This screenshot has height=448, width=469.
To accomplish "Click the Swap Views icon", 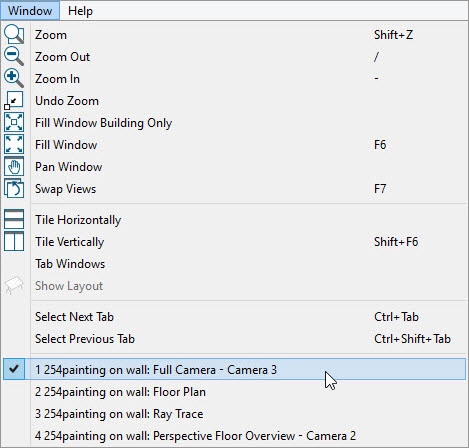I will [x=14, y=188].
